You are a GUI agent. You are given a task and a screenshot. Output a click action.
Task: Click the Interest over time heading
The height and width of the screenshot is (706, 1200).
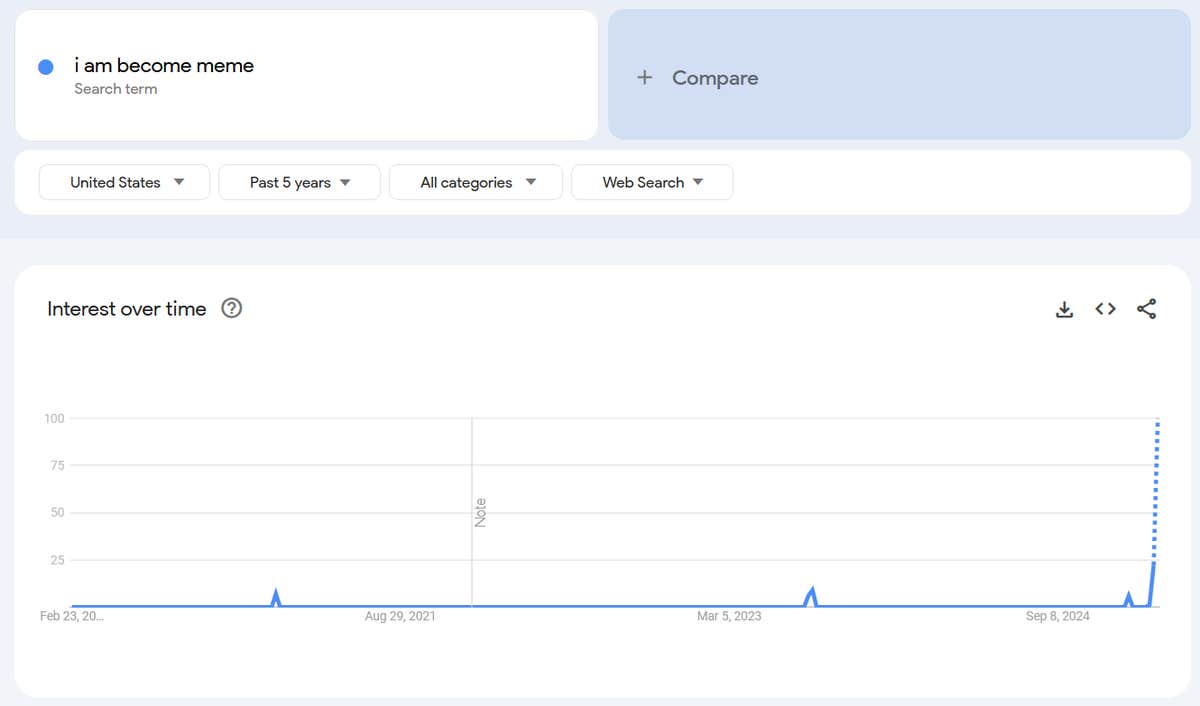pos(127,309)
